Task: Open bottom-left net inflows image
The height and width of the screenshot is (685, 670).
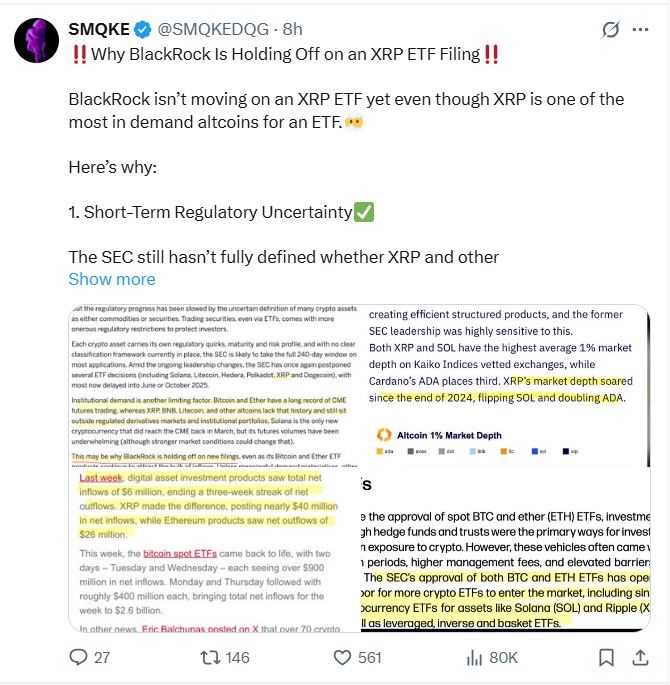Action: [x=214, y=550]
